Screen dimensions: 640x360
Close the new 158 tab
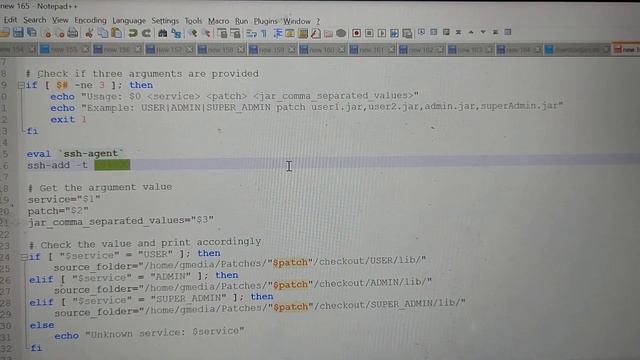[241, 50]
